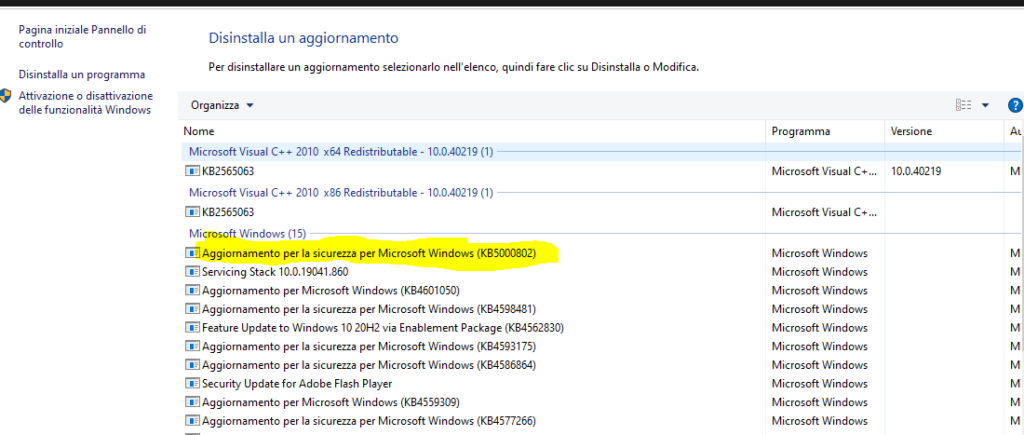The image size is (1024, 435).
Task: Click the icon beside KB4586864 row
Action: click(x=192, y=364)
